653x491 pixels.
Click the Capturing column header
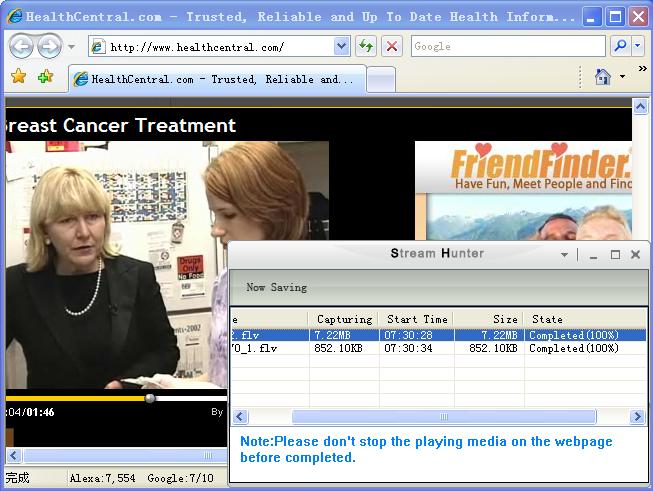pos(344,319)
